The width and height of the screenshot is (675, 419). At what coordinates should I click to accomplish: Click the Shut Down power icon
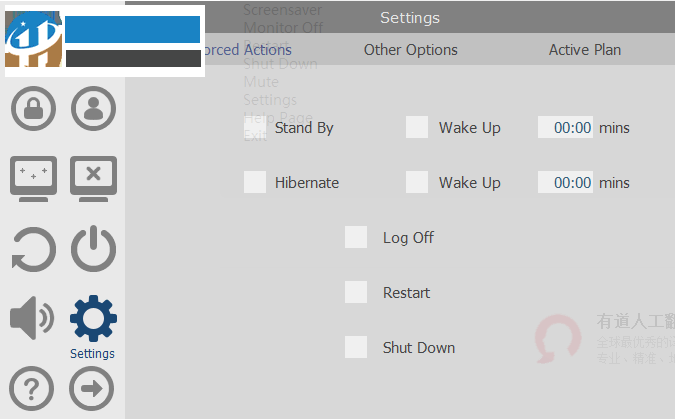click(93, 249)
